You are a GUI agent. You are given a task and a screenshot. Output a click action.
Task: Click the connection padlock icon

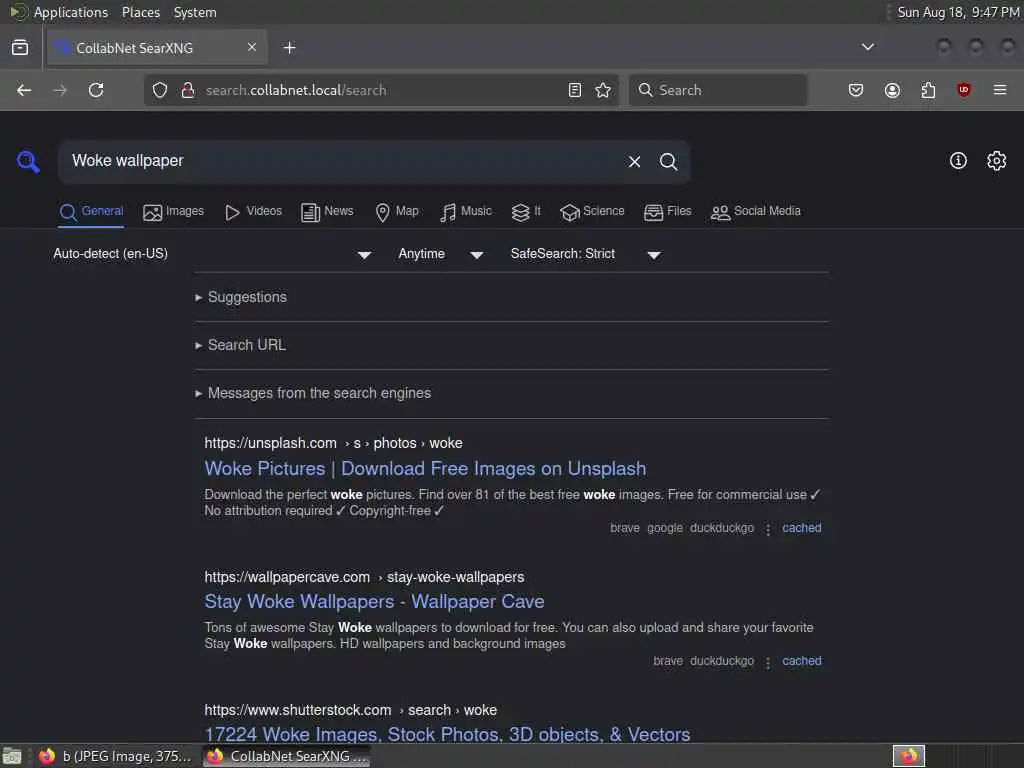(187, 90)
